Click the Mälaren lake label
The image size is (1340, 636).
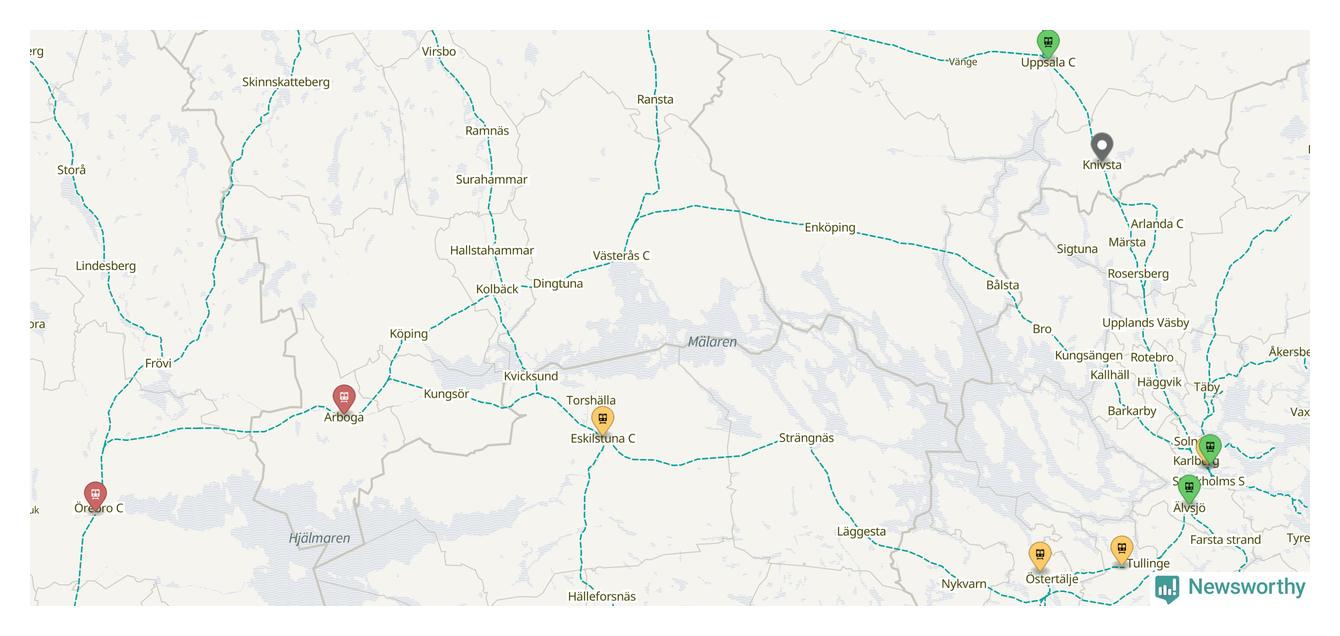[x=712, y=342]
